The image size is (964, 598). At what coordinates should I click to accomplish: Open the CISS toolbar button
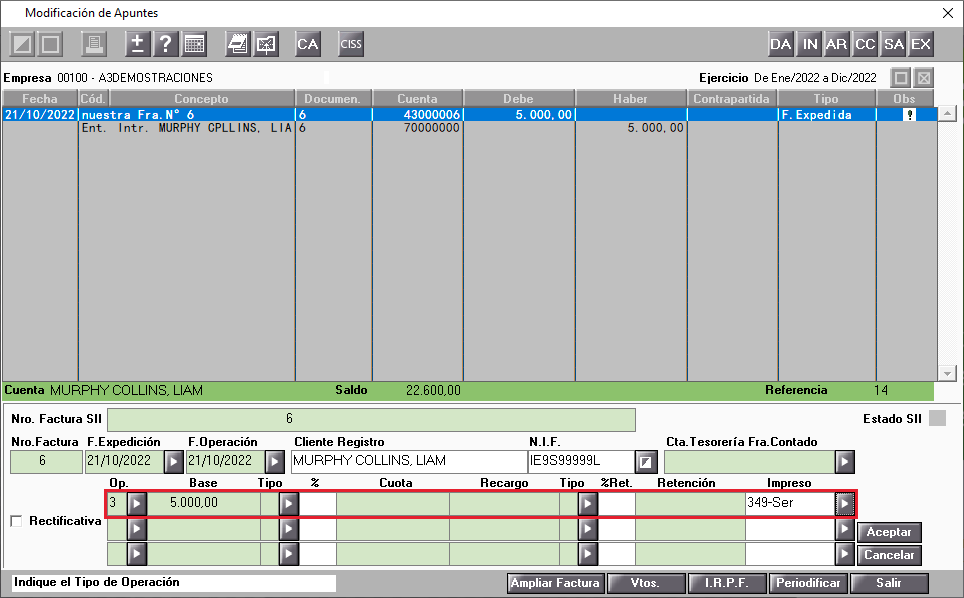[x=350, y=44]
